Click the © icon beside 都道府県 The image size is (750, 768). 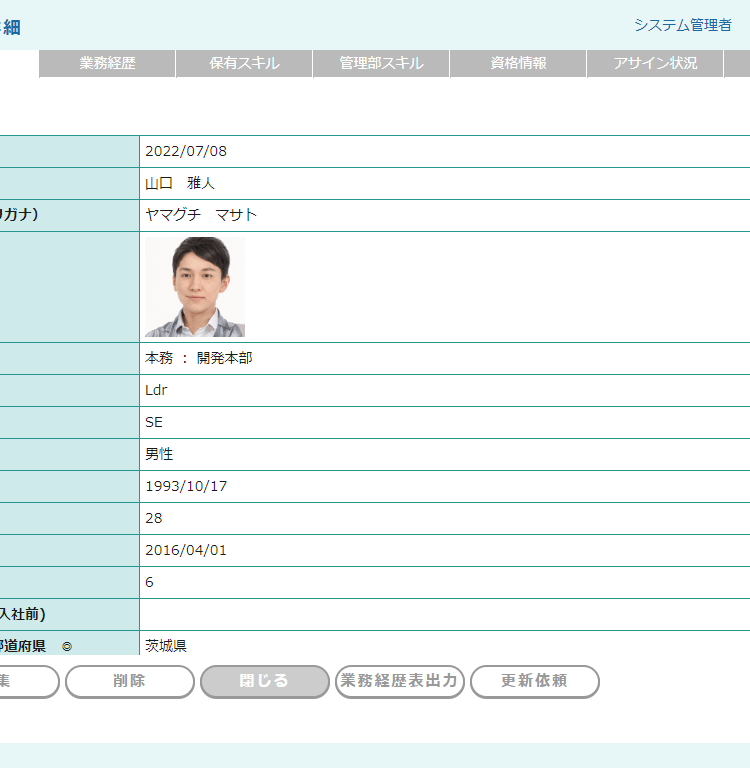[x=67, y=647]
